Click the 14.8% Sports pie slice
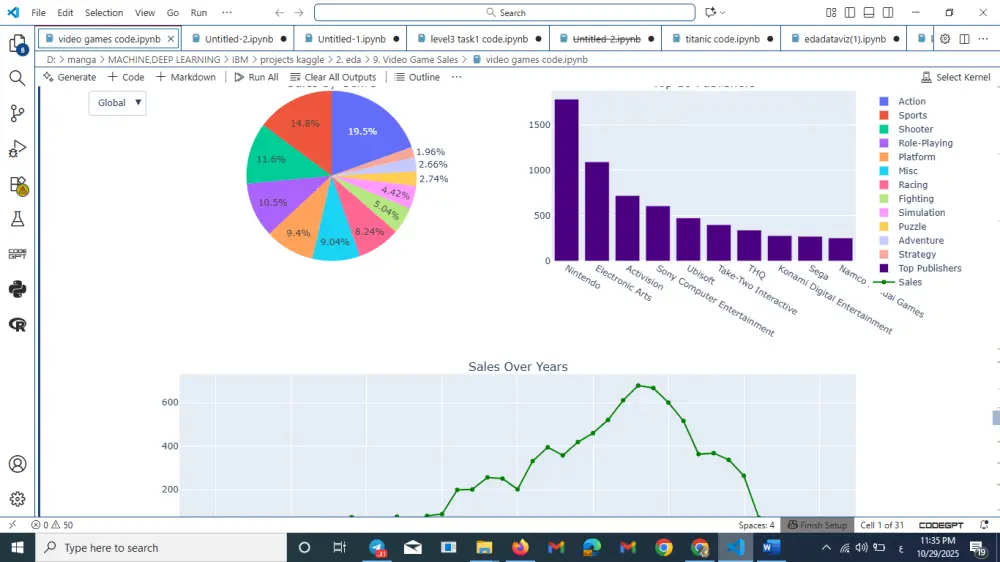 tap(305, 124)
